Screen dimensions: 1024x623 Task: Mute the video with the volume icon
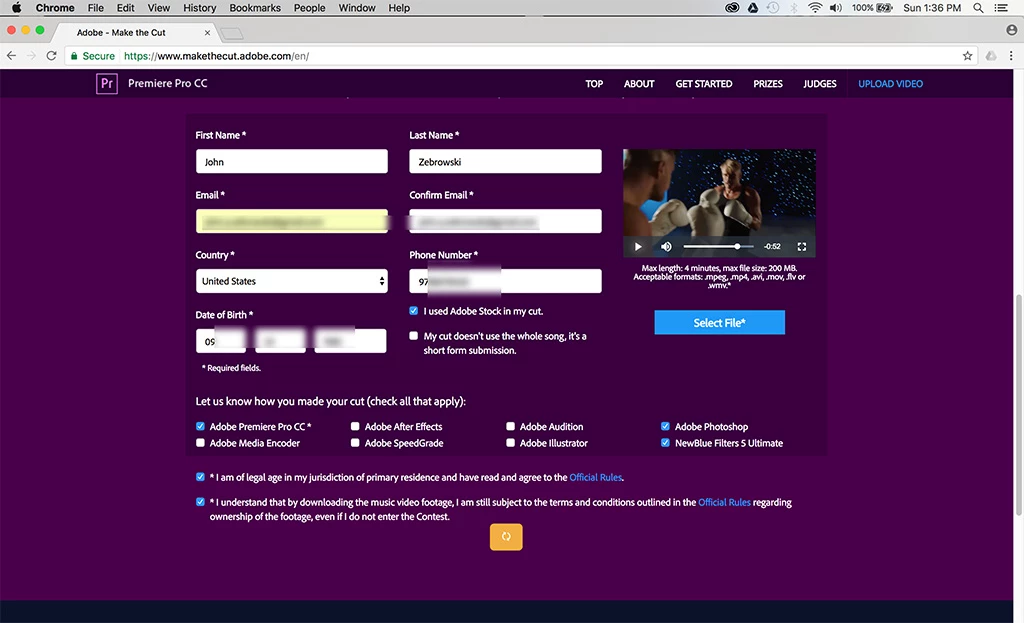pos(666,247)
